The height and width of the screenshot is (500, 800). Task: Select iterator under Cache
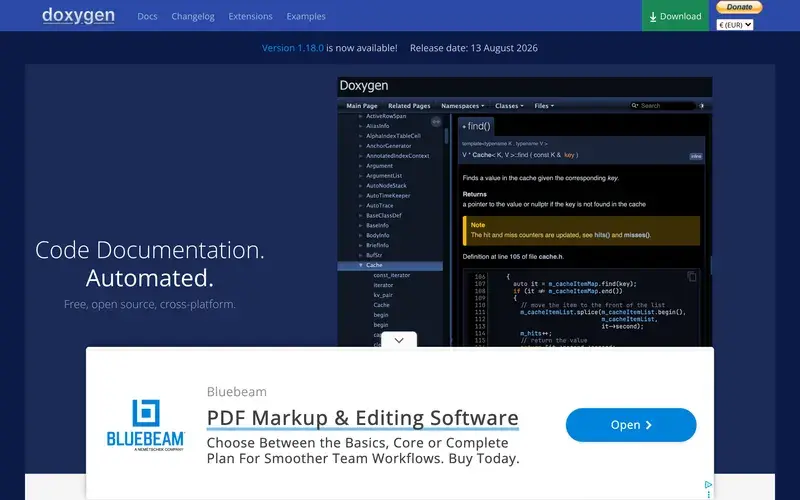[x=383, y=285]
